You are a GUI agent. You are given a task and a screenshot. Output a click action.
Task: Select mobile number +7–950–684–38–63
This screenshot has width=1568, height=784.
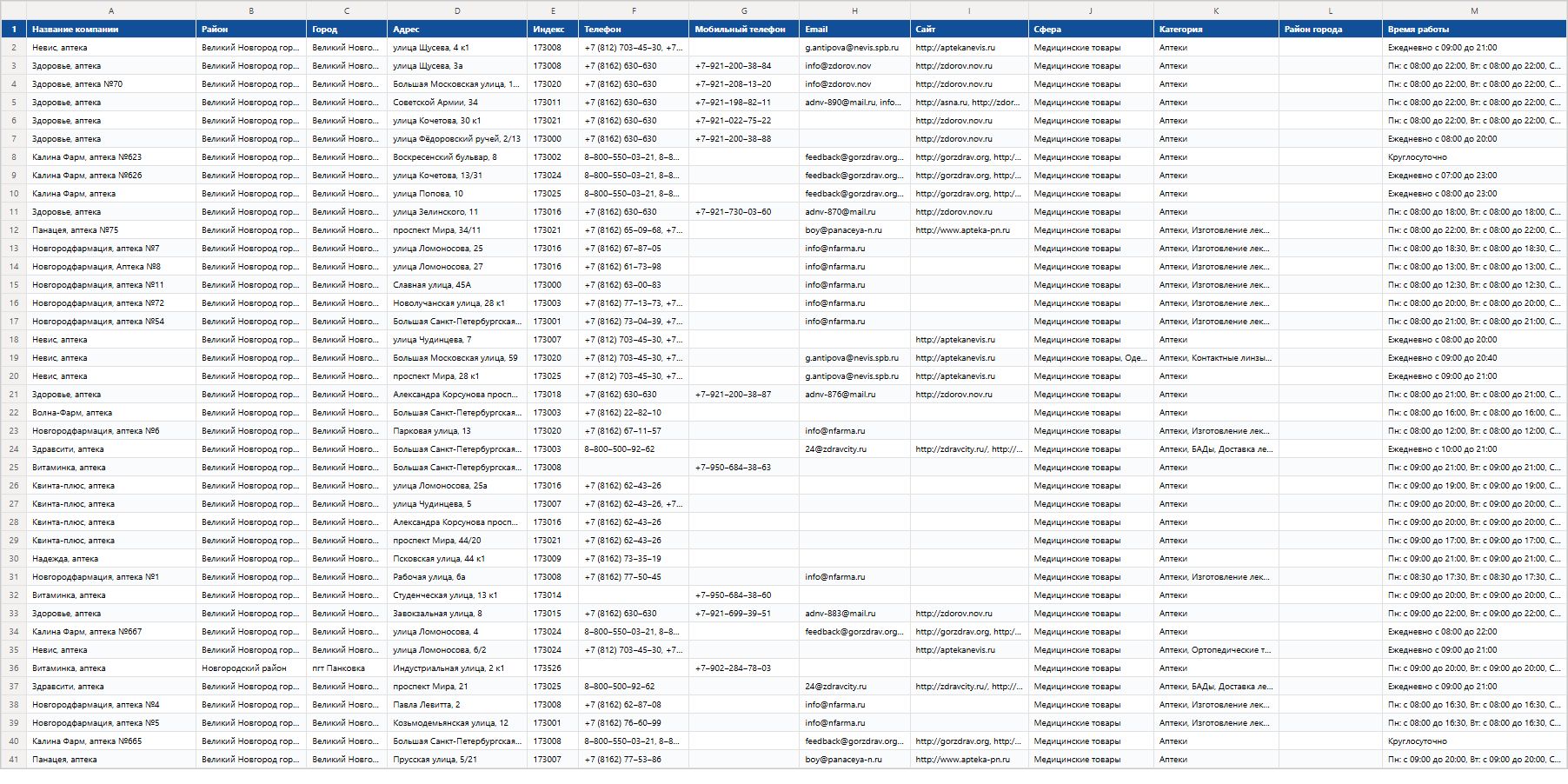tap(744, 468)
